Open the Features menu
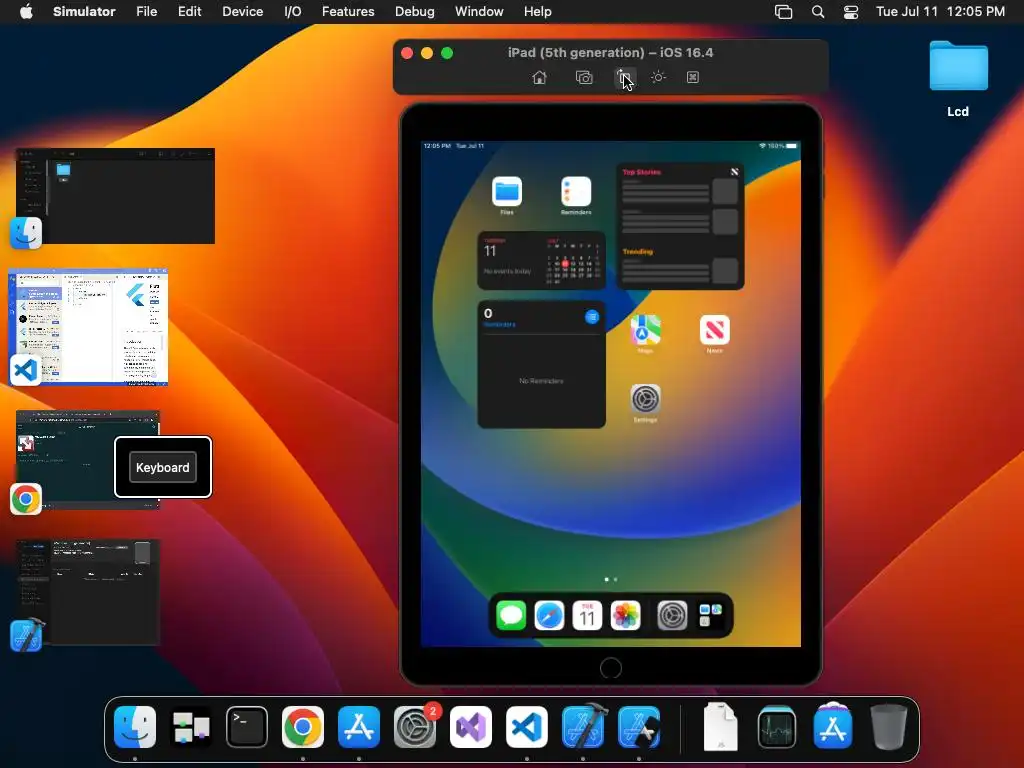Screen dimensions: 1024x768 [x=348, y=12]
